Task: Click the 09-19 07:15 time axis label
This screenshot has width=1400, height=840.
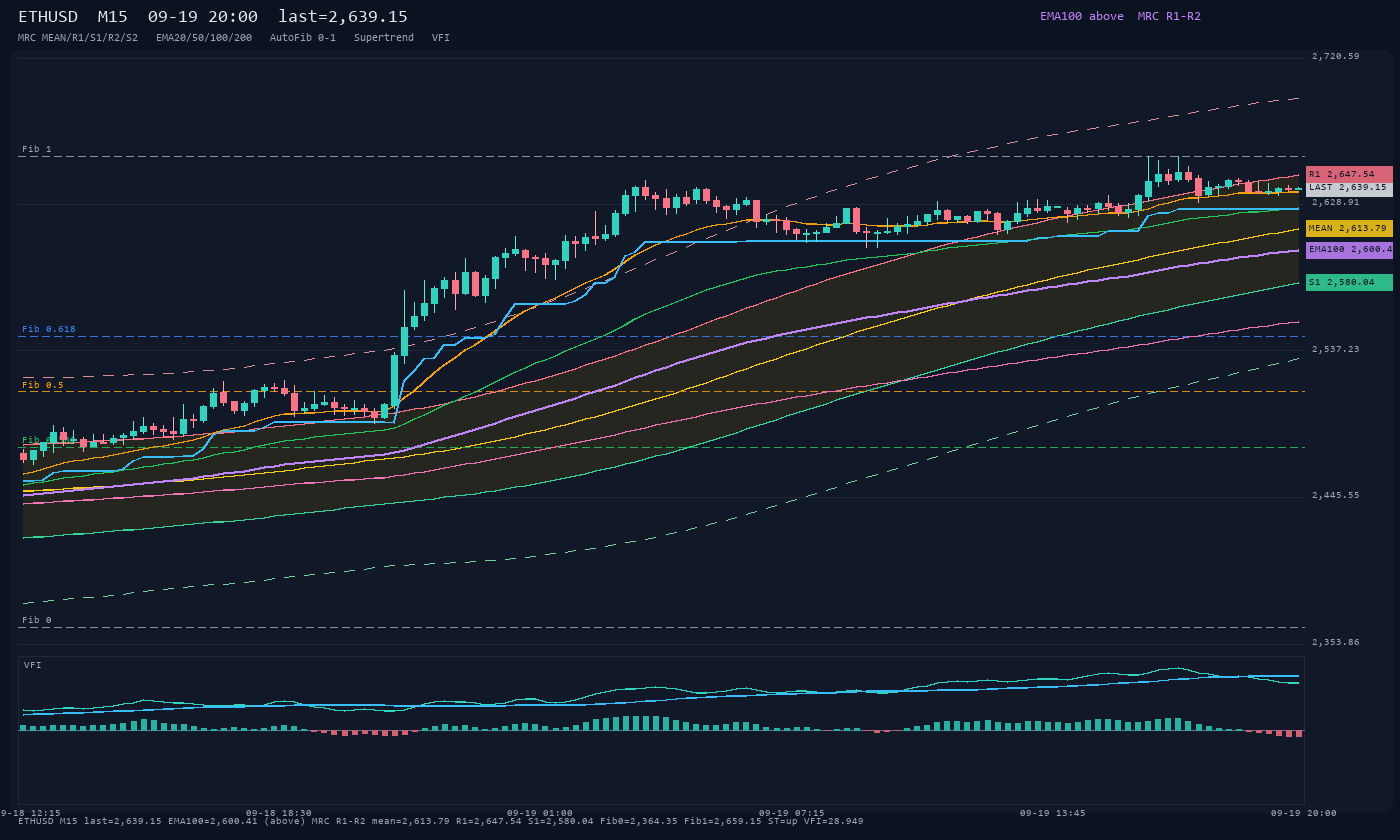Action: [x=792, y=813]
